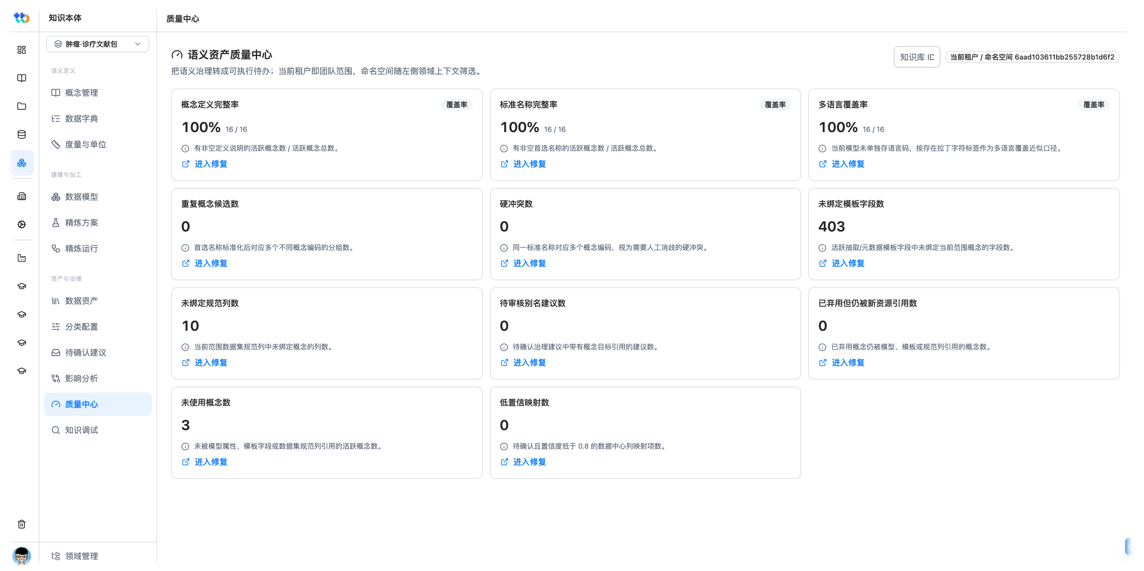Click the 知识库 IC button
Image resolution: width=1144 pixels, height=571 pixels.
click(917, 57)
